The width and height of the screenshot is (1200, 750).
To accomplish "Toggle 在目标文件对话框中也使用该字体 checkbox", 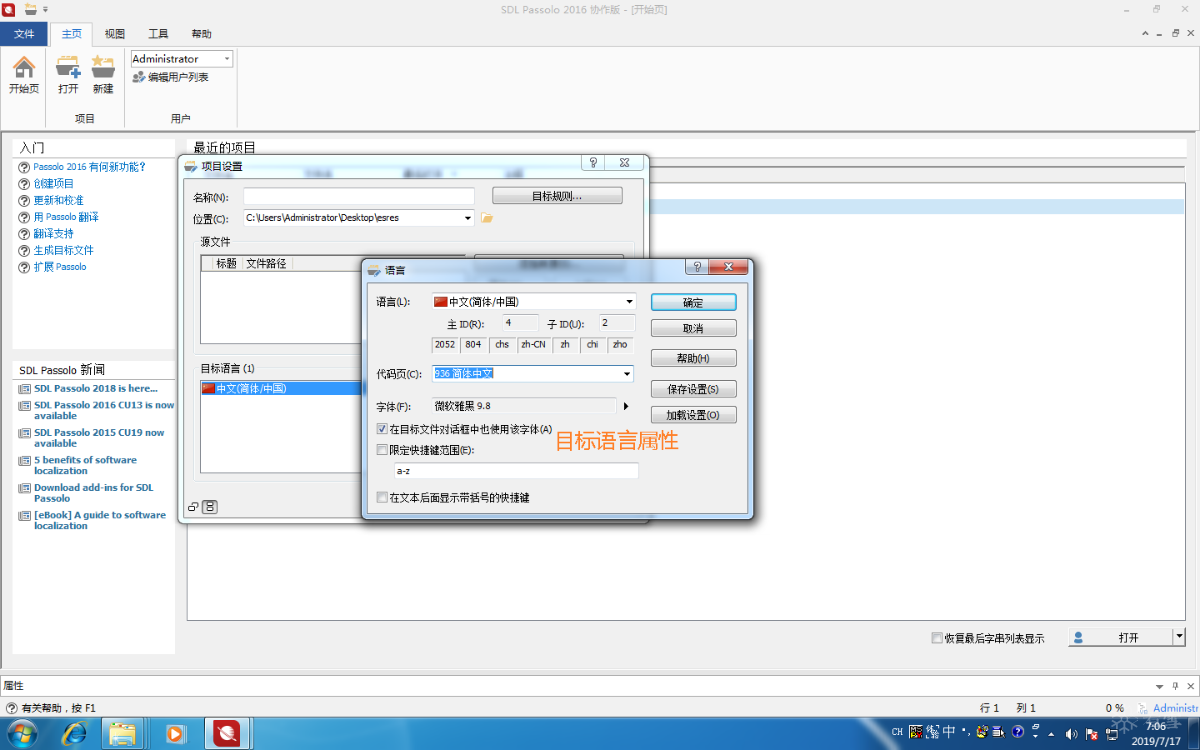I will [382, 429].
